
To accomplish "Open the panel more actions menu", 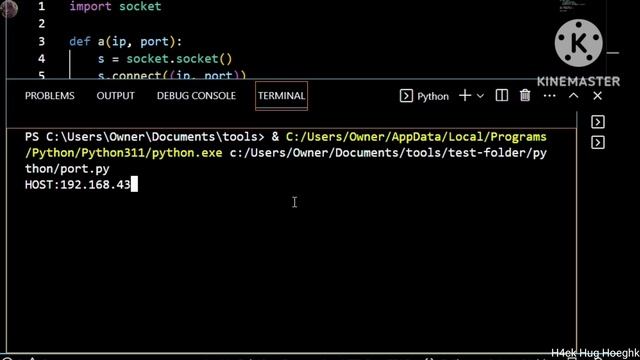I will (549, 96).
